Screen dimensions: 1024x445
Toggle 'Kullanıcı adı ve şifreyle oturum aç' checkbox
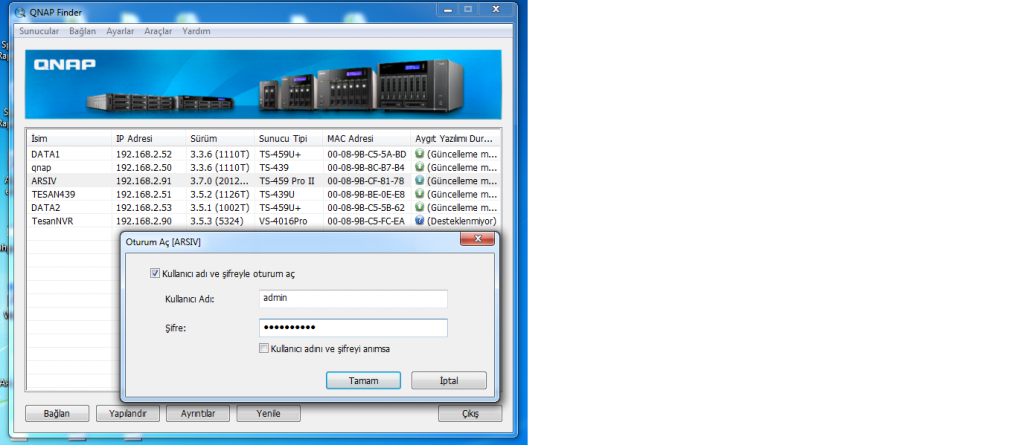pos(155,274)
